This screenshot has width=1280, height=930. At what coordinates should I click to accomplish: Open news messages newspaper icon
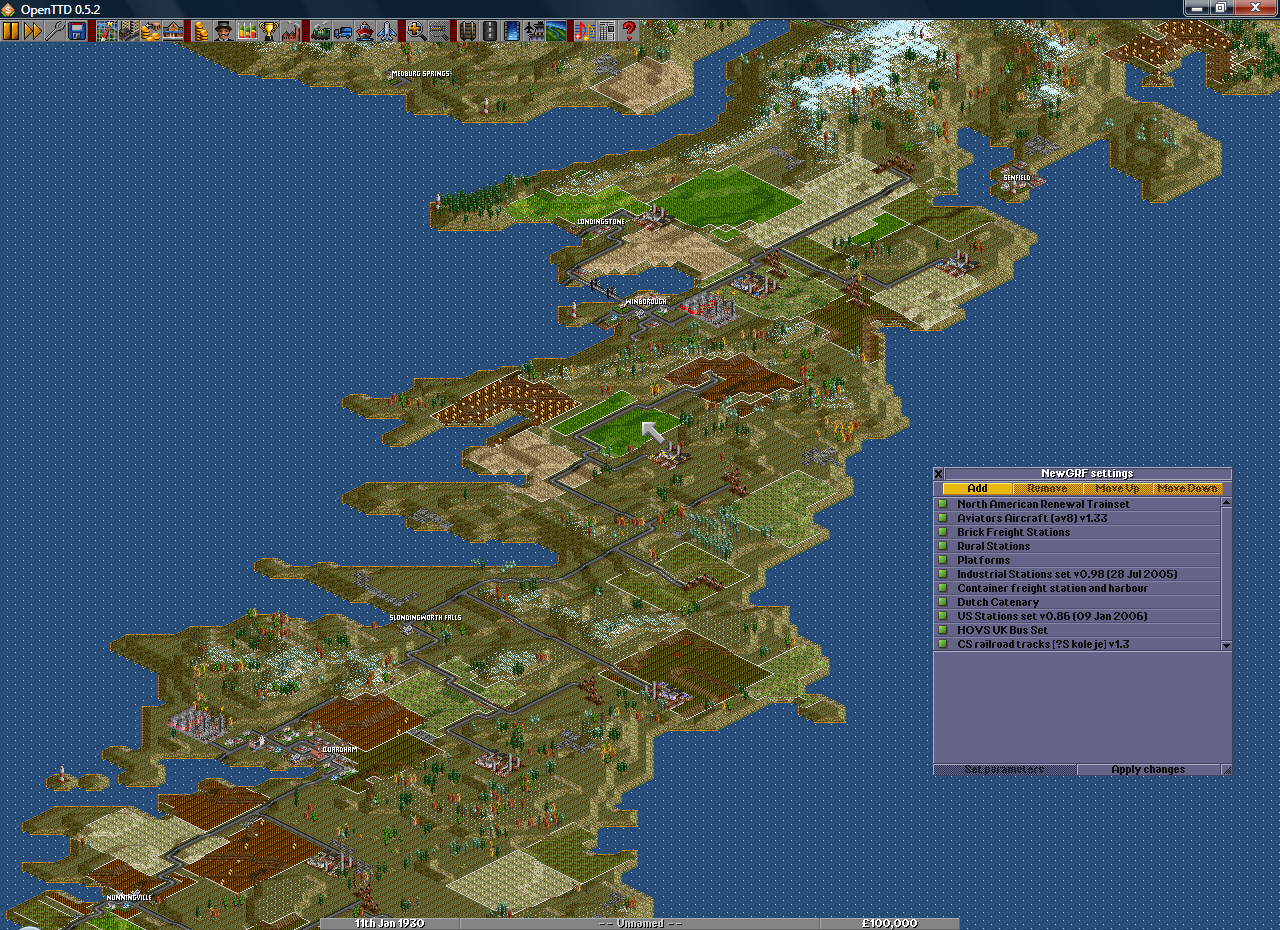point(606,31)
